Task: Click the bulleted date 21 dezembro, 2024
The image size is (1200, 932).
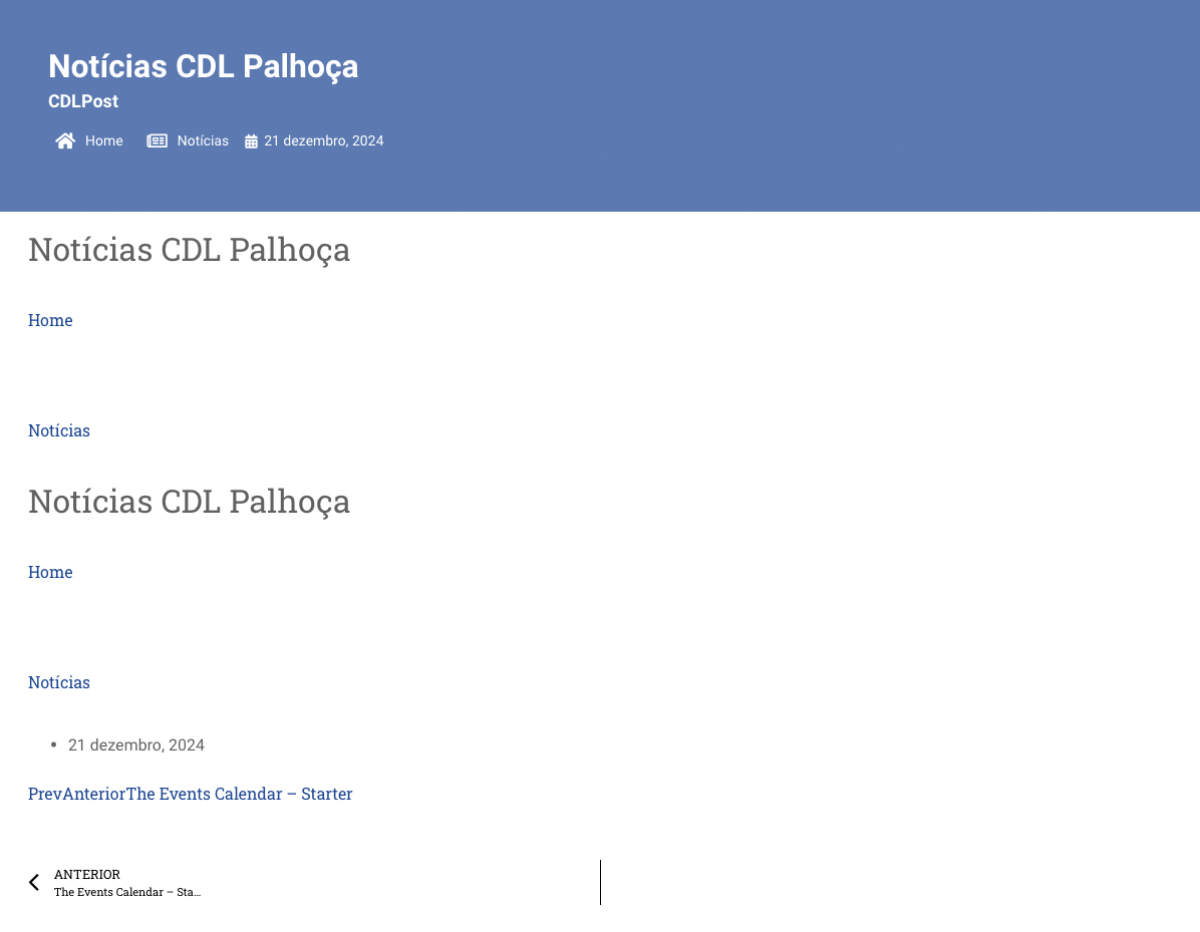Action: click(136, 745)
